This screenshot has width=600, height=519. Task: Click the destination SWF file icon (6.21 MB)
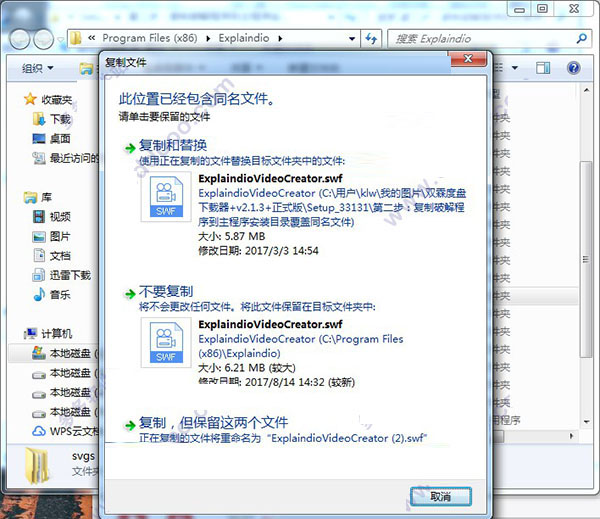click(166, 342)
